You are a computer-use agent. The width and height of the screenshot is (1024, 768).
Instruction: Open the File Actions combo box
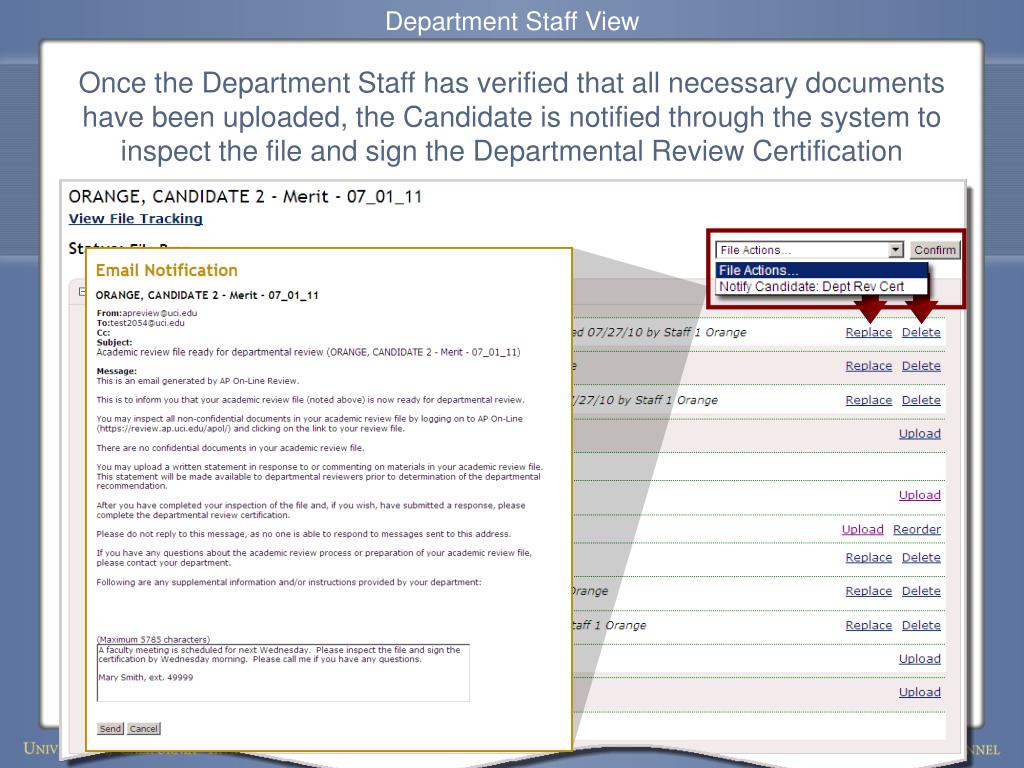(x=809, y=250)
